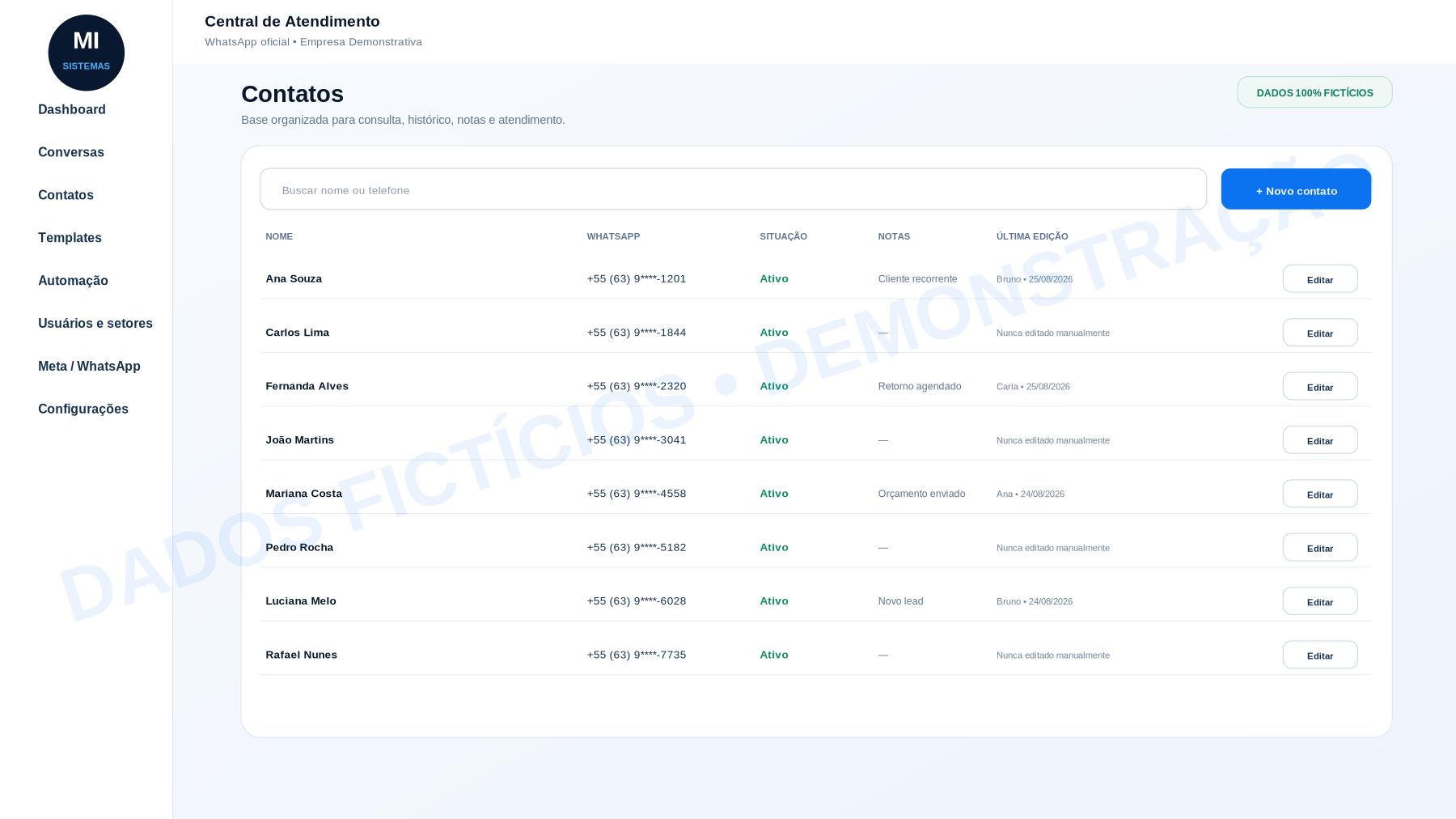
Task: Open Meta / WhatsApp settings
Action: coord(89,366)
